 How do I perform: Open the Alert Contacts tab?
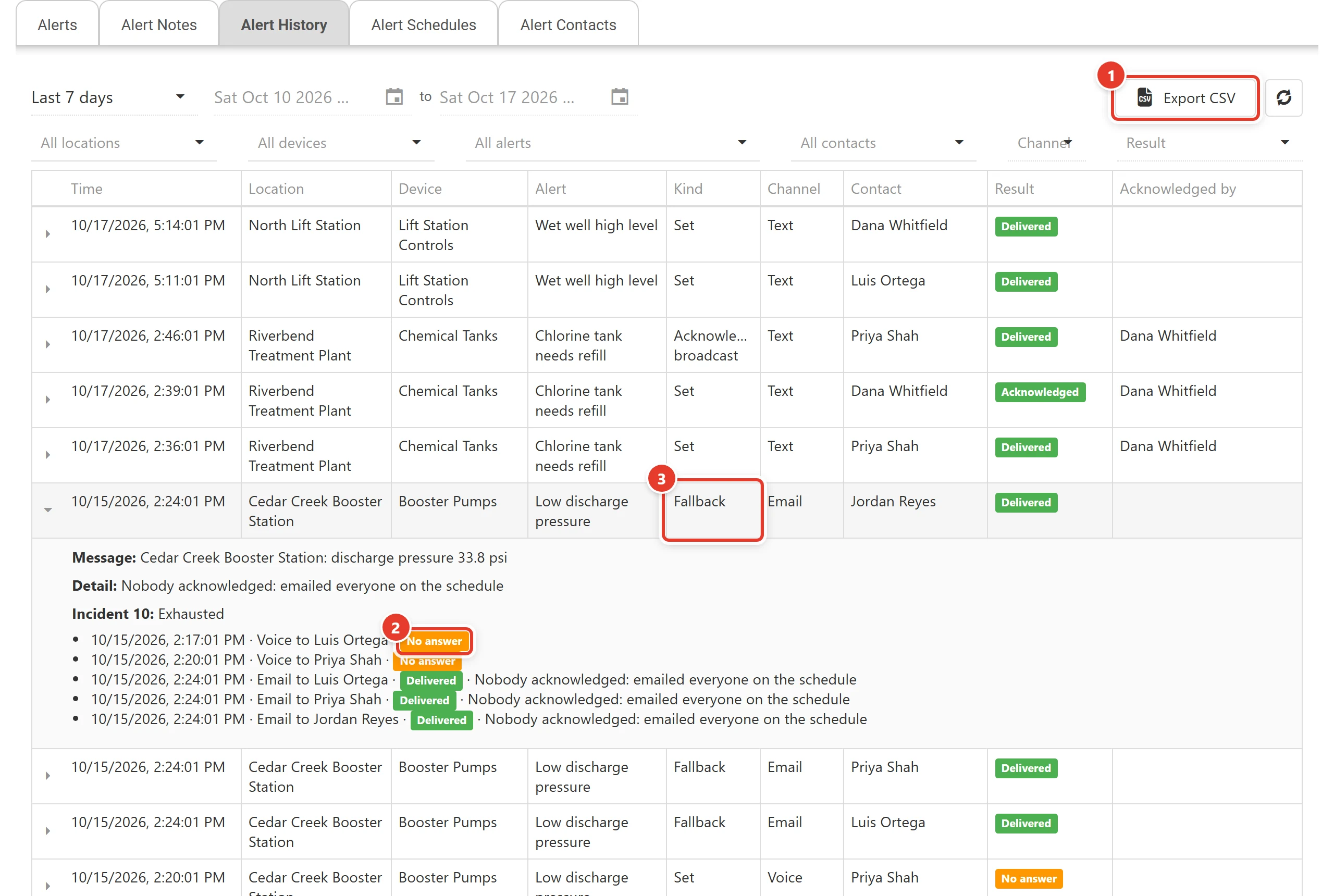pos(568,24)
